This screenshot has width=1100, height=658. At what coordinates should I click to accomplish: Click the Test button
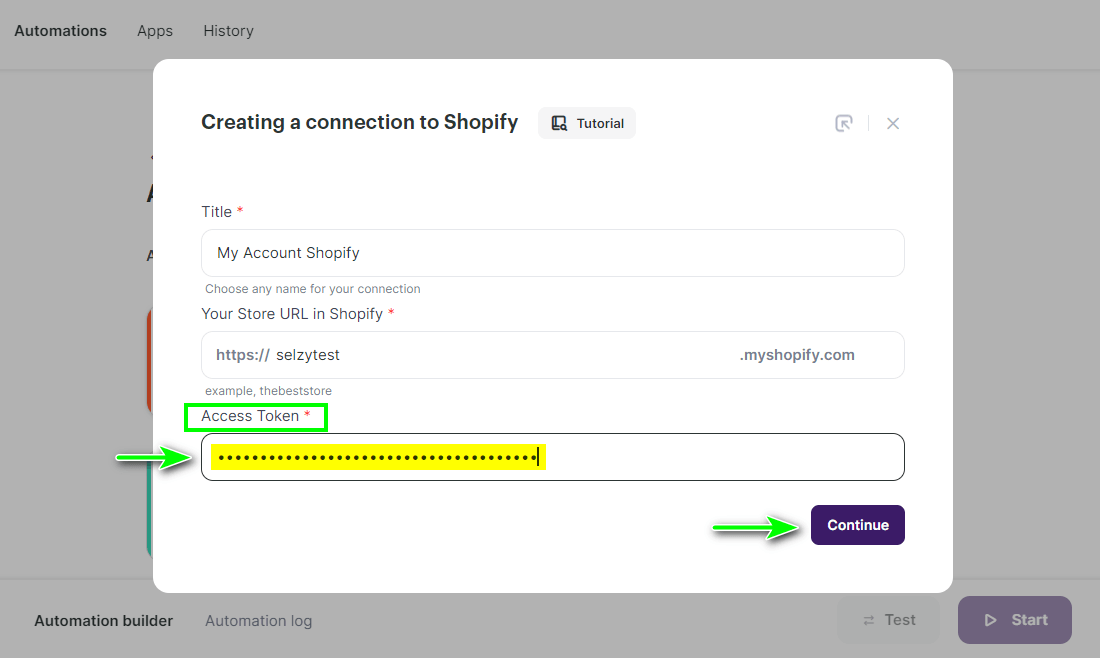pos(888,620)
